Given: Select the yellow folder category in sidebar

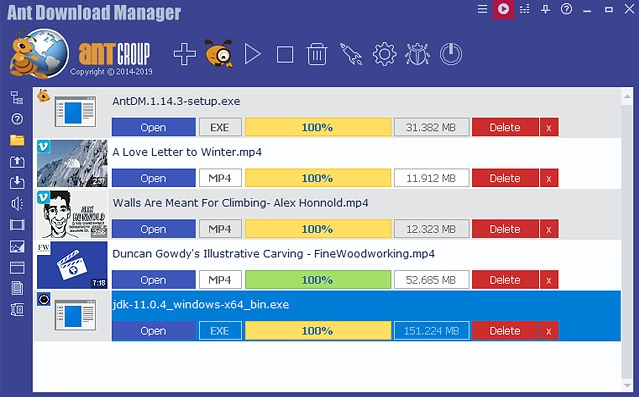Looking at the screenshot, I should pyautogui.click(x=17, y=140).
